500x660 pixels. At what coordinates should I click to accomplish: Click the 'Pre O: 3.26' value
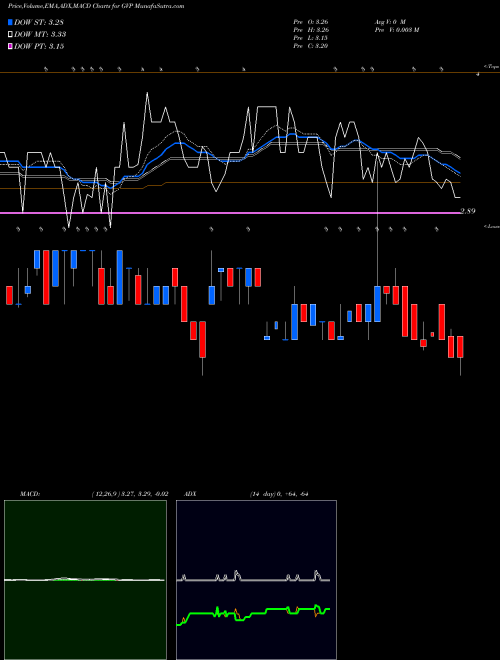click(x=311, y=22)
